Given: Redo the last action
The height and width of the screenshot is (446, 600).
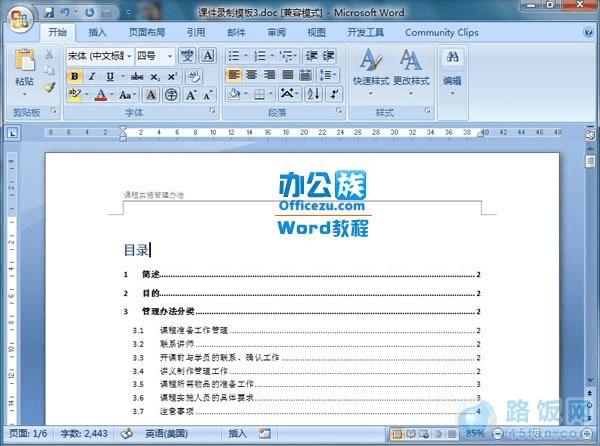Looking at the screenshot, I should click(90, 13).
